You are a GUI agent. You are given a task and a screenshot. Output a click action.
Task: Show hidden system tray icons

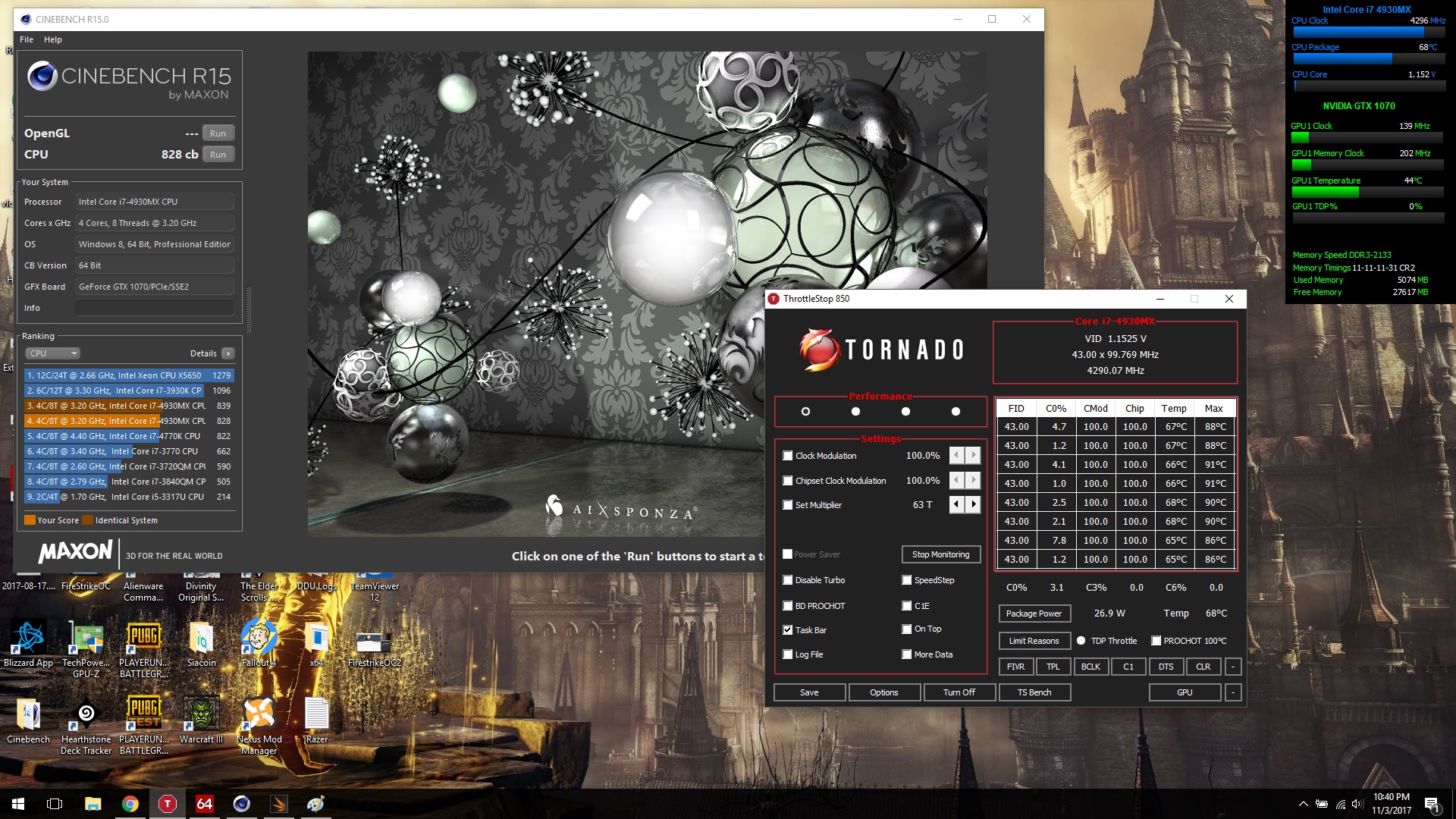(x=1303, y=804)
